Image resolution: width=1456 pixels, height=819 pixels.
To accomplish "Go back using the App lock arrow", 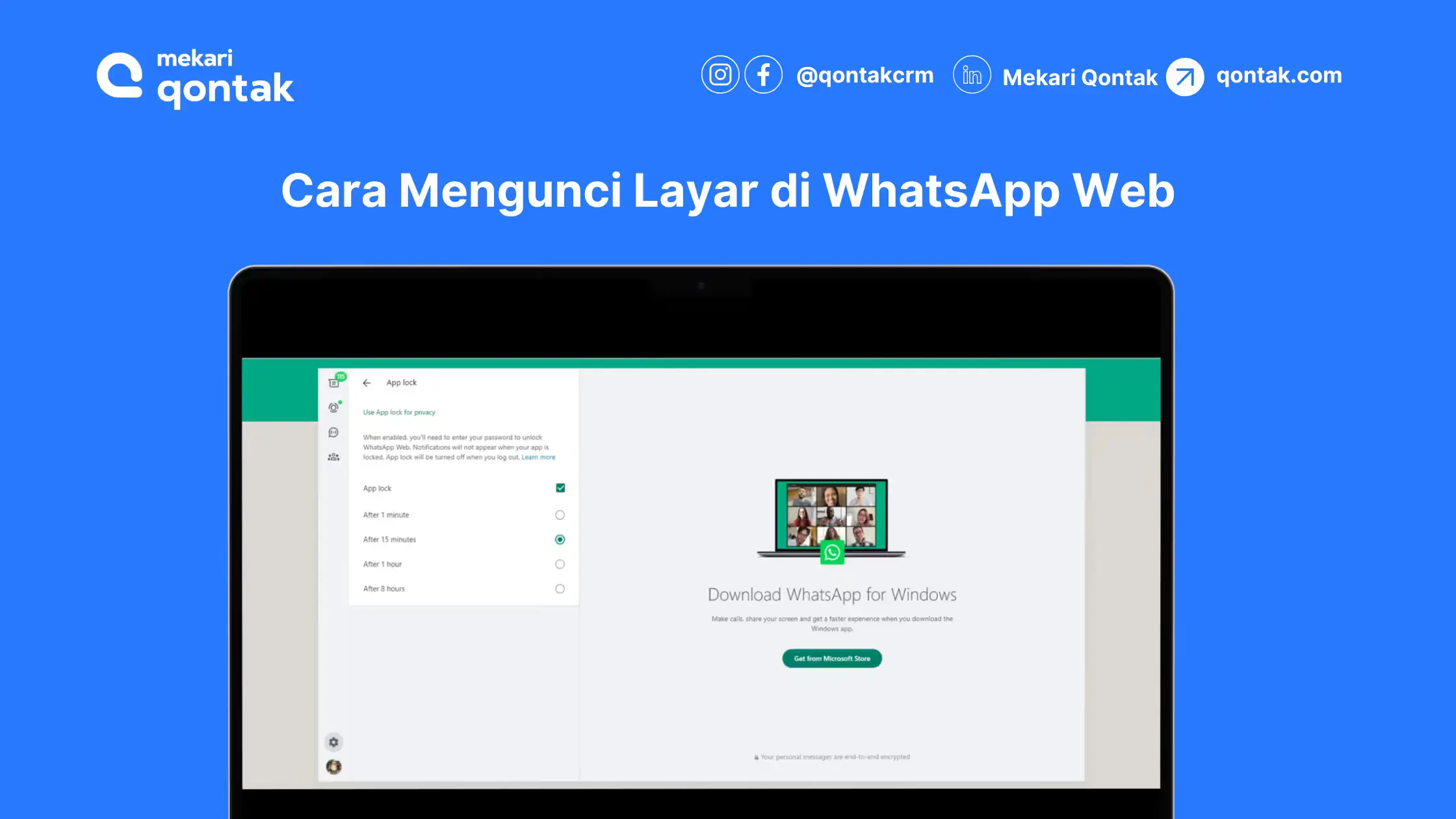I will 367,383.
